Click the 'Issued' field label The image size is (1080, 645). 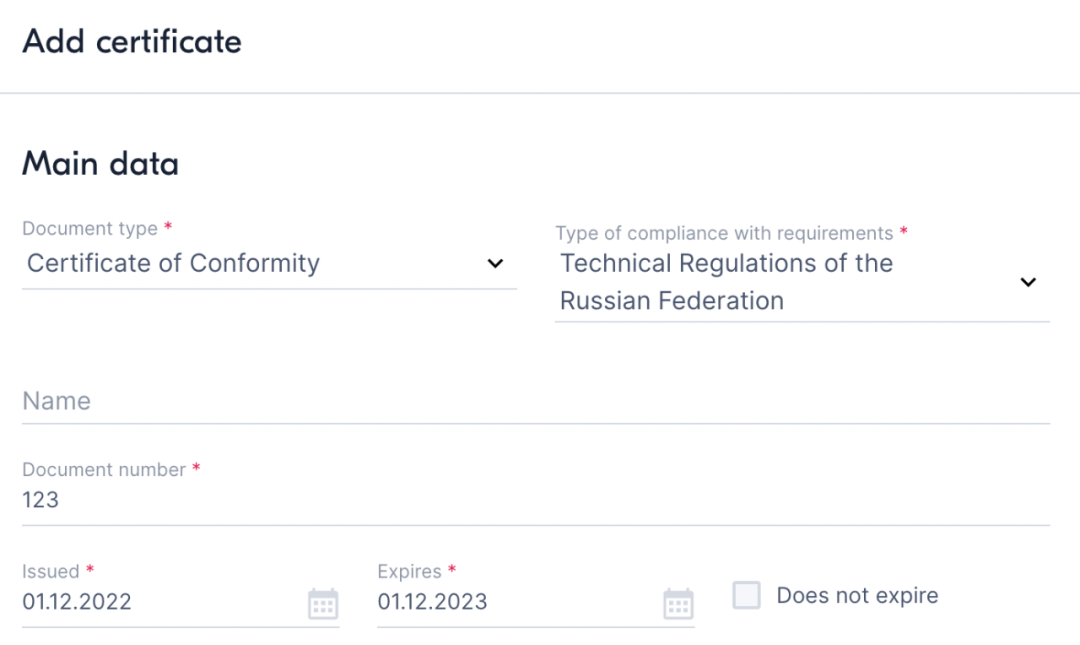[50, 572]
